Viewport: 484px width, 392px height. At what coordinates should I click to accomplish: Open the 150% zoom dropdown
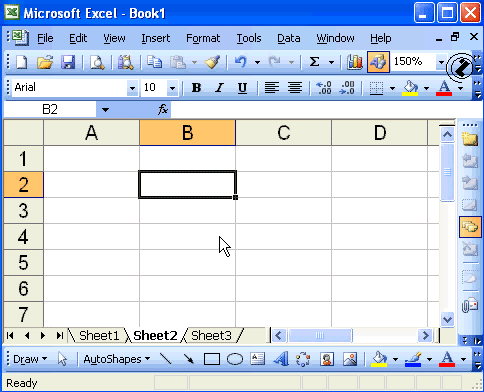[x=441, y=62]
